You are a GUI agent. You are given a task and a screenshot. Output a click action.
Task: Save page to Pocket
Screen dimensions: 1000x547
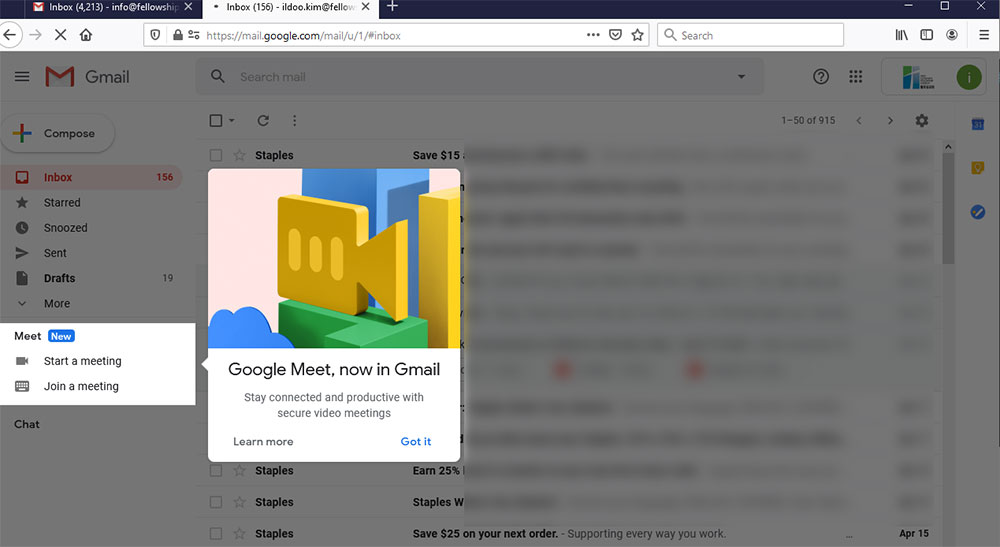click(x=615, y=35)
